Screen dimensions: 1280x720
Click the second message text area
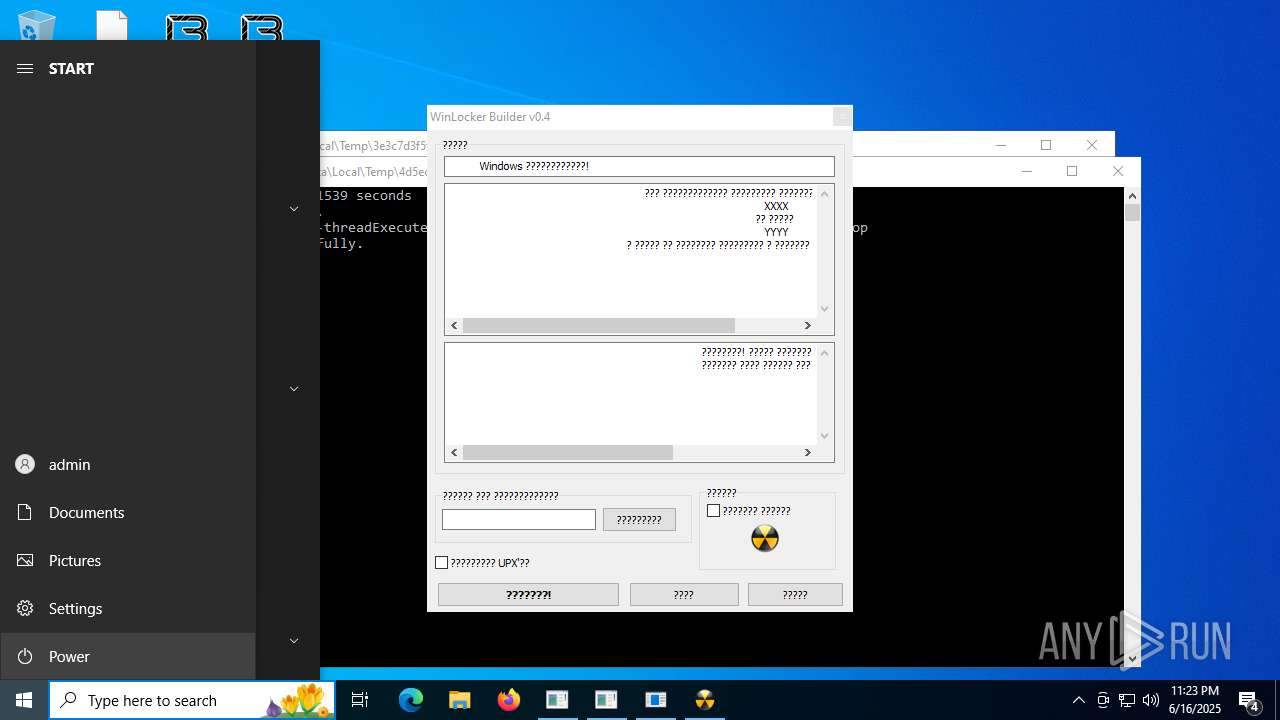coord(631,393)
